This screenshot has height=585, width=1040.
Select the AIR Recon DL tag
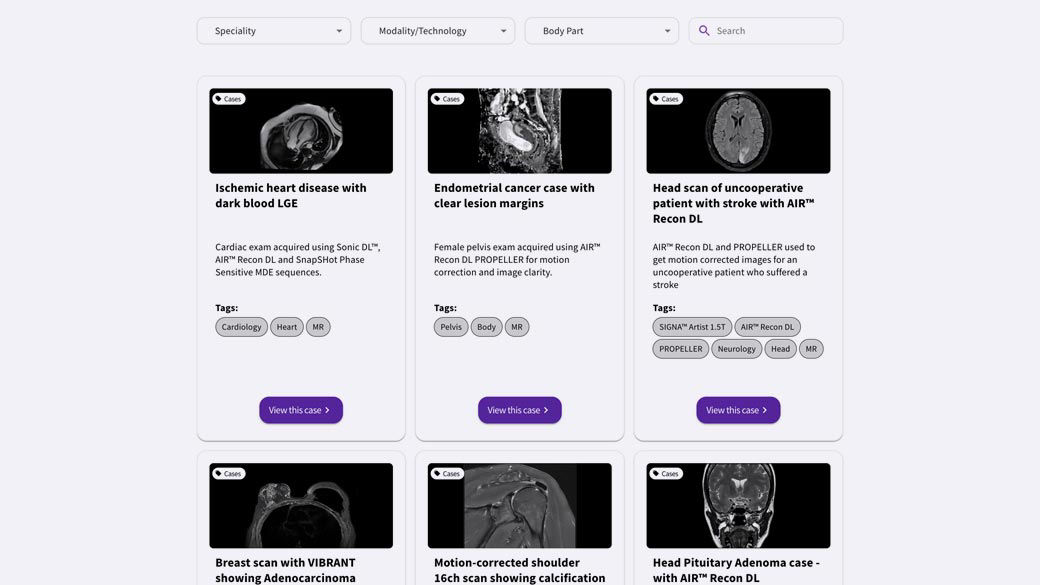pyautogui.click(x=767, y=327)
